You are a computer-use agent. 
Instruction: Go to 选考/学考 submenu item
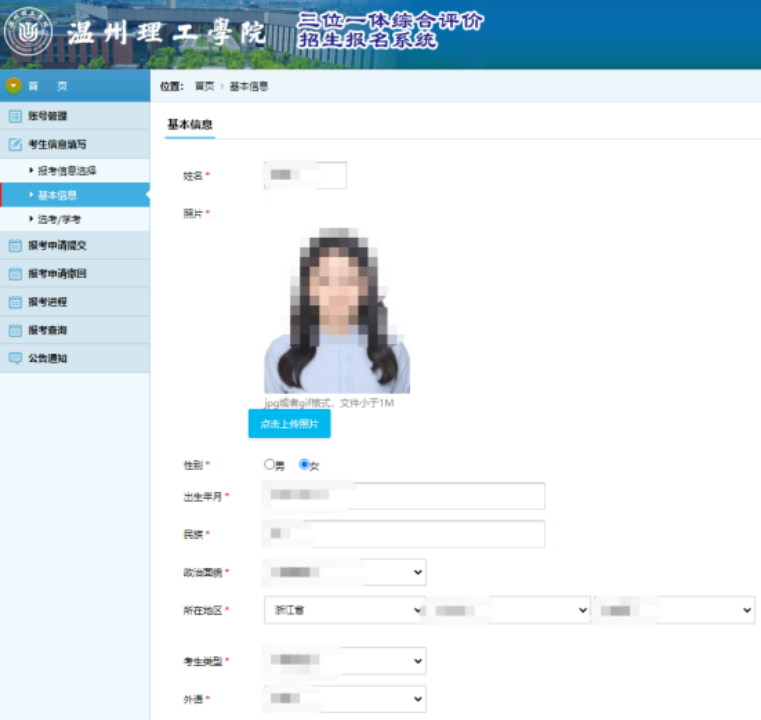[59, 219]
